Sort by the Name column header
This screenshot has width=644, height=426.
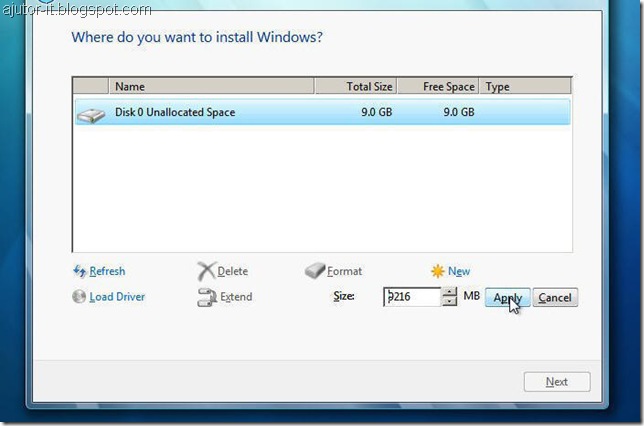pyautogui.click(x=211, y=86)
